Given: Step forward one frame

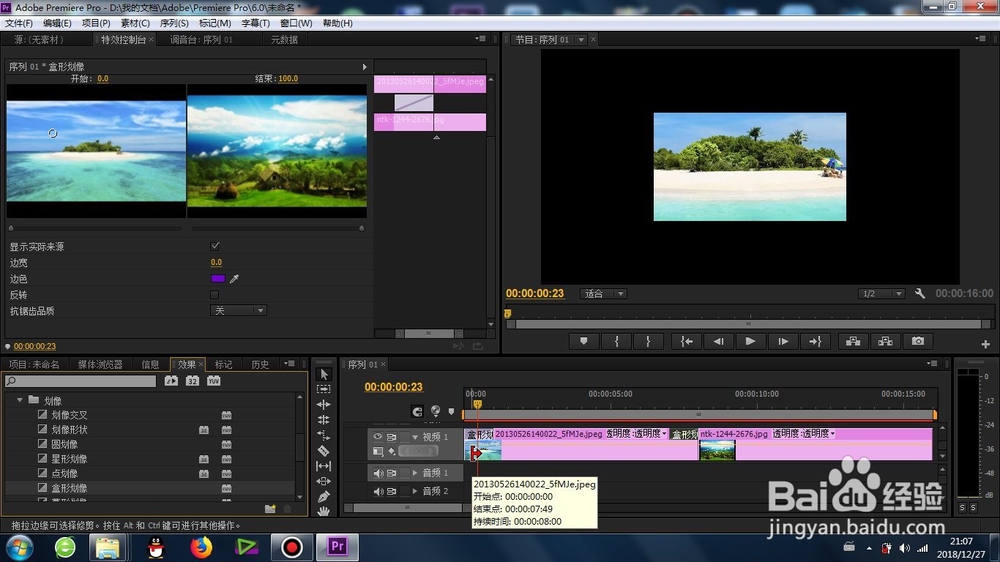Looking at the screenshot, I should (783, 341).
